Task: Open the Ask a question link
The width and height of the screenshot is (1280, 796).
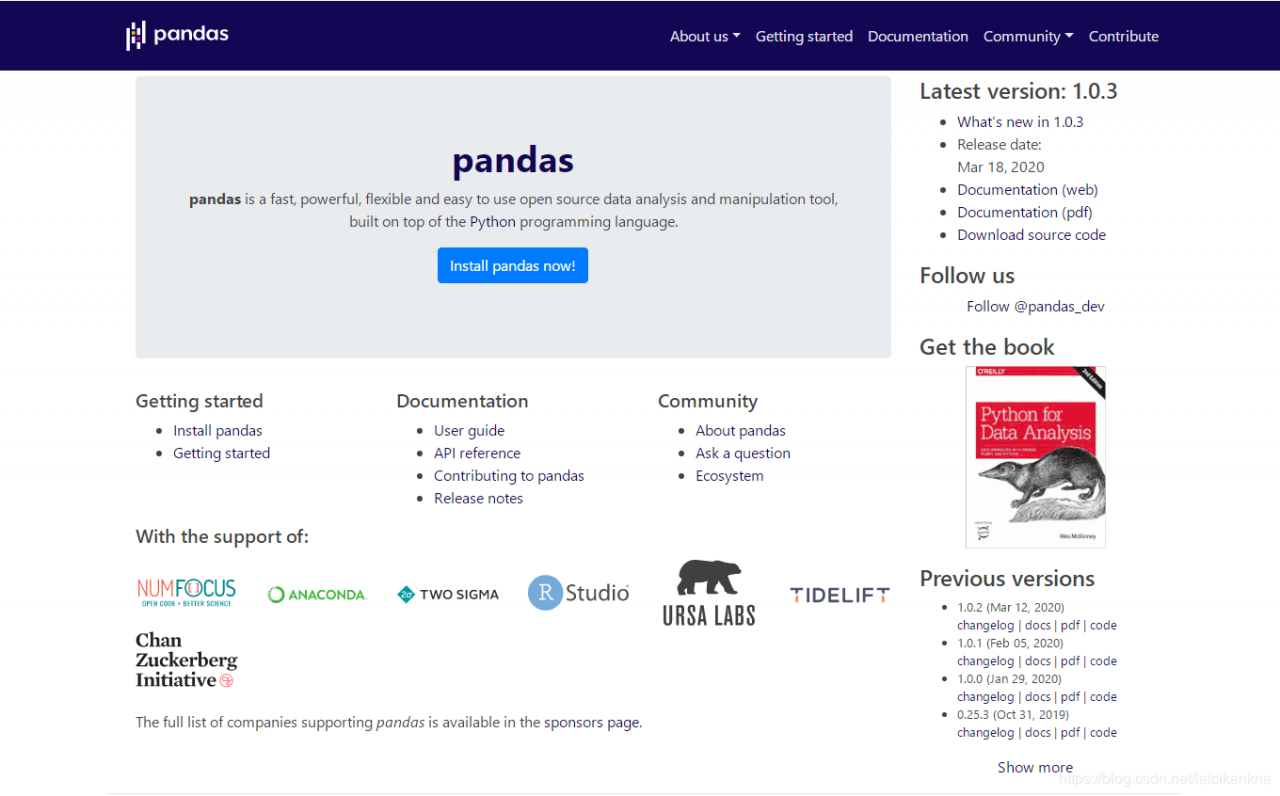Action: pyautogui.click(x=743, y=453)
